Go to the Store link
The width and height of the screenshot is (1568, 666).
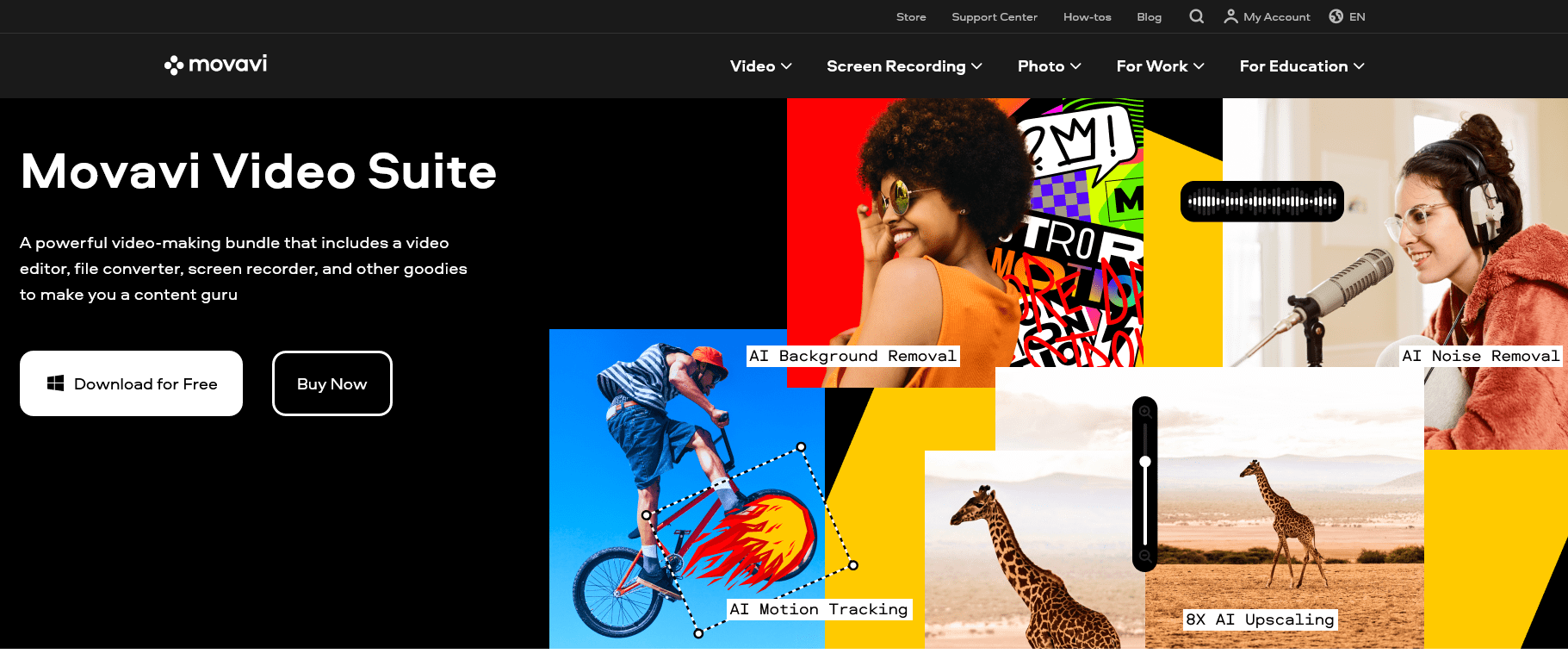(x=911, y=16)
